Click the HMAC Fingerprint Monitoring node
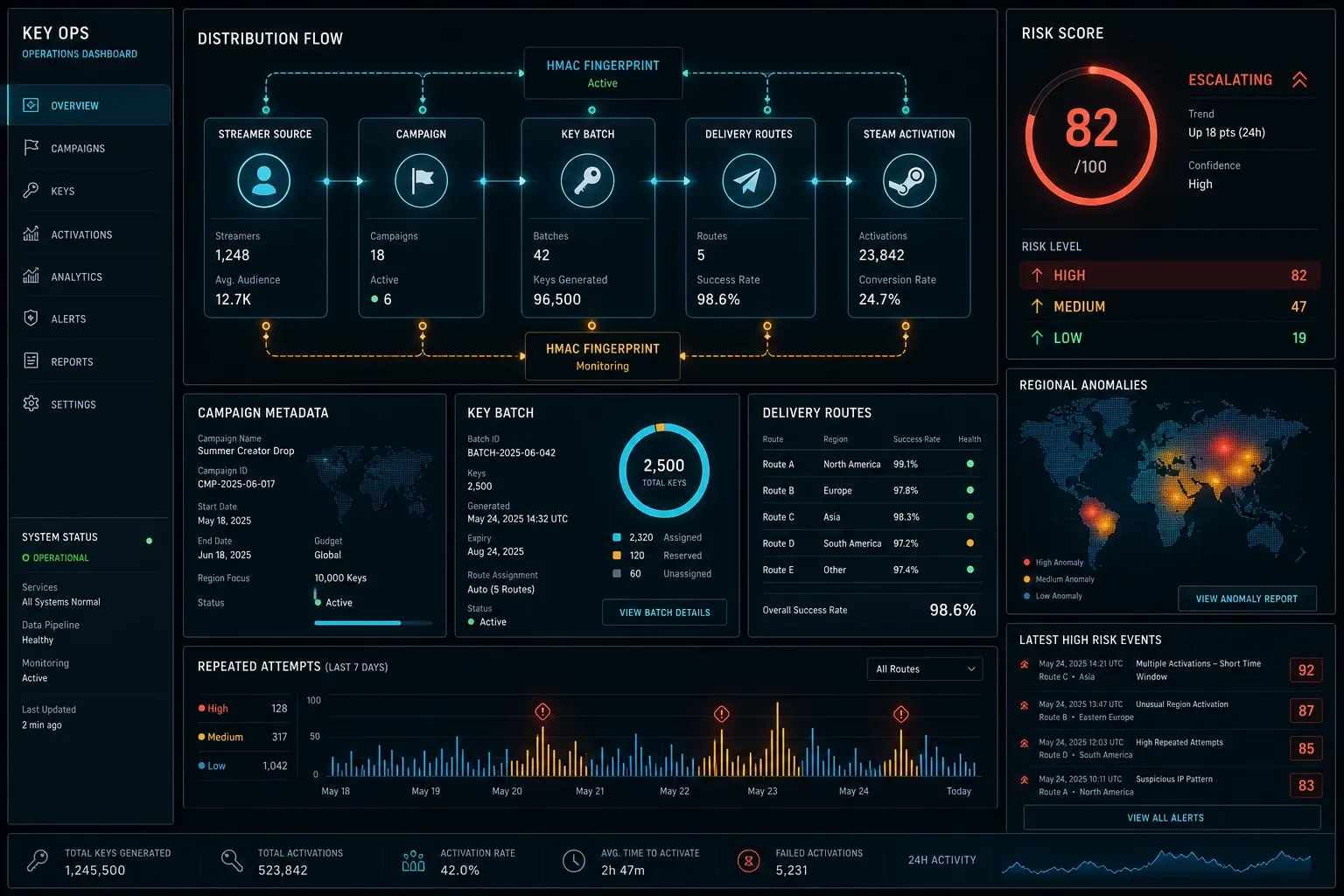Screen dimensions: 1344x896 tap(603, 356)
